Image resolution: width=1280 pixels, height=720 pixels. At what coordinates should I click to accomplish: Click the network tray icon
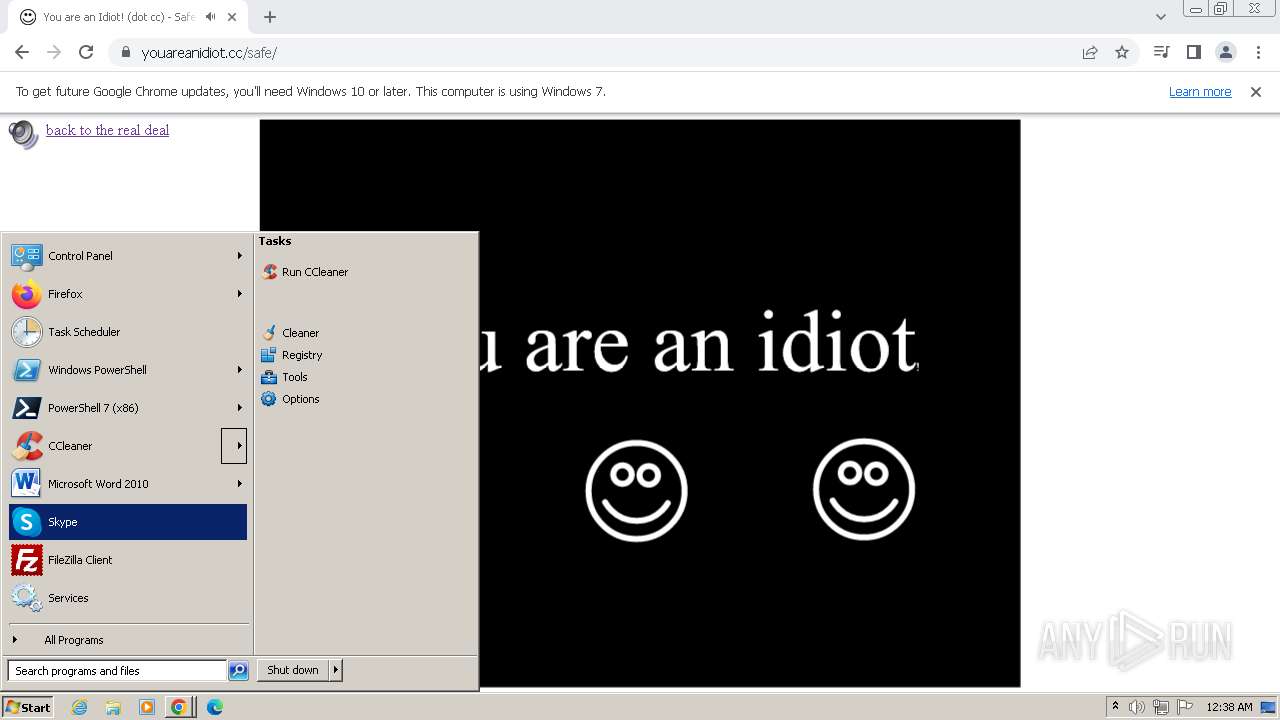click(1161, 707)
